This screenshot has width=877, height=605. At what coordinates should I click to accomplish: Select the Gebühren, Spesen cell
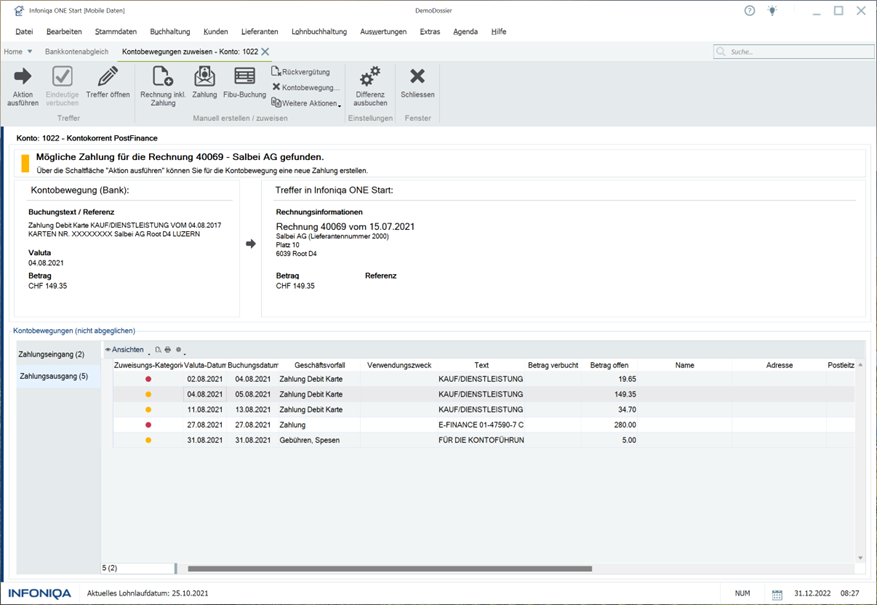[319, 440]
